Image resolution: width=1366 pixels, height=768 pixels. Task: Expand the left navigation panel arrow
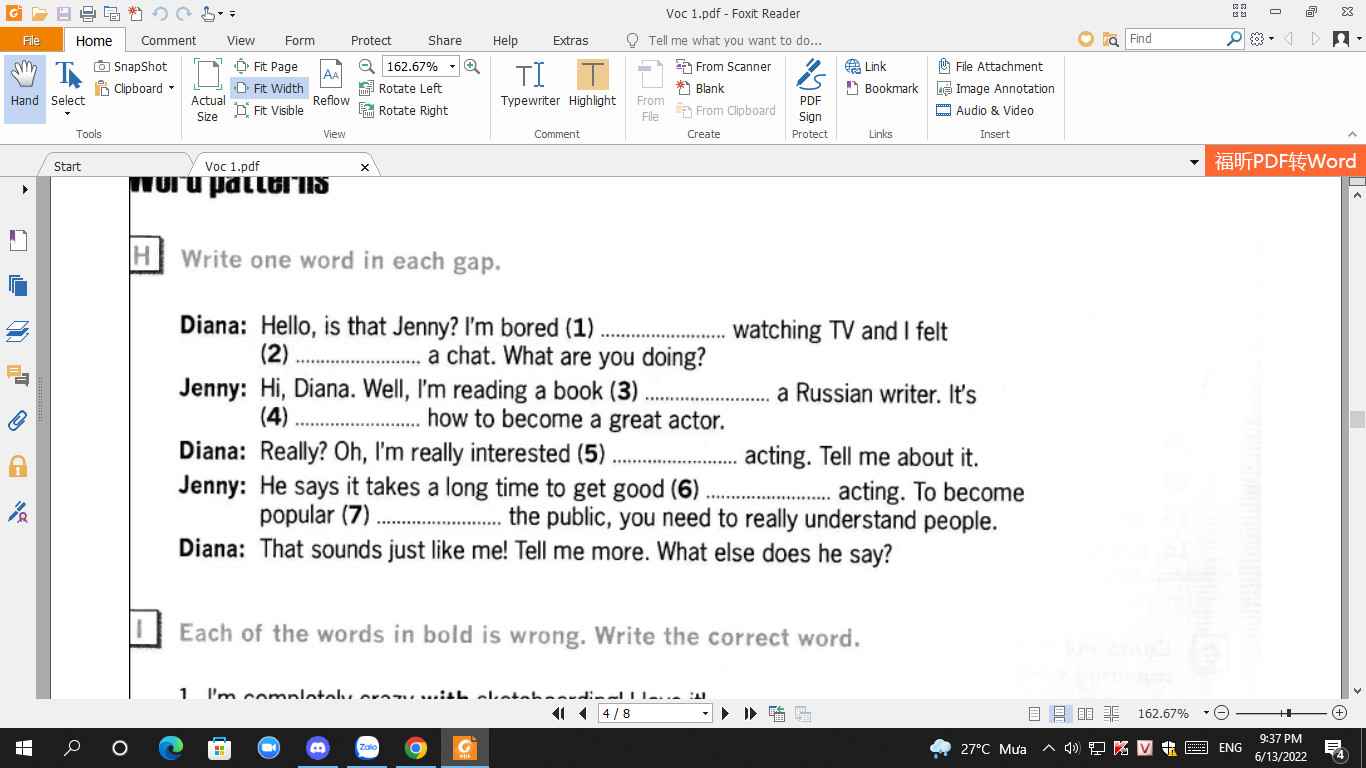click(x=25, y=189)
